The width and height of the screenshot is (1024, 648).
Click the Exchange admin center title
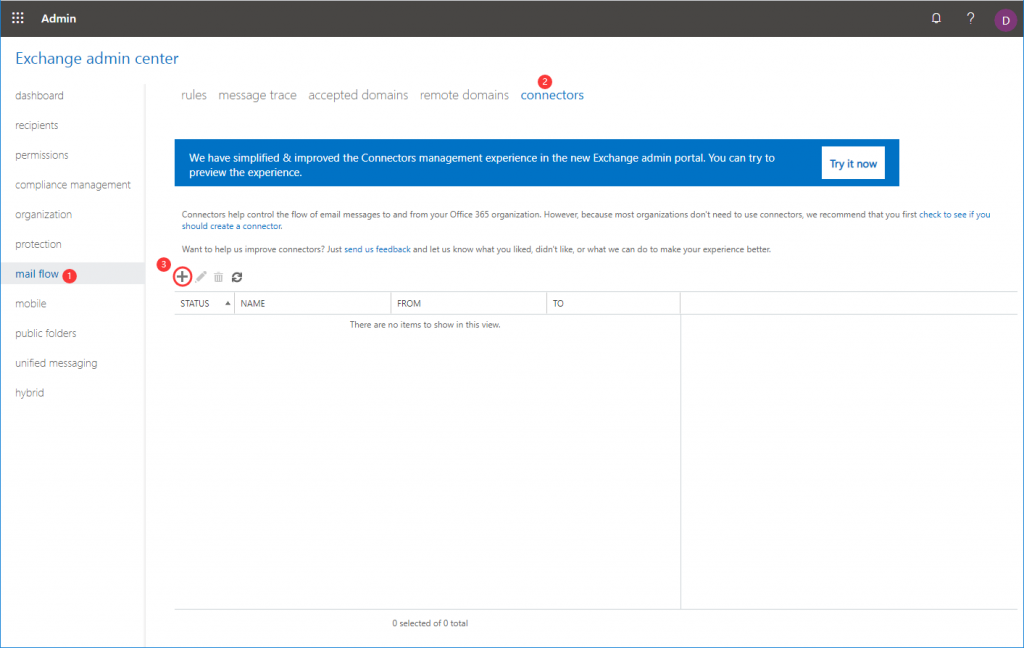[97, 59]
